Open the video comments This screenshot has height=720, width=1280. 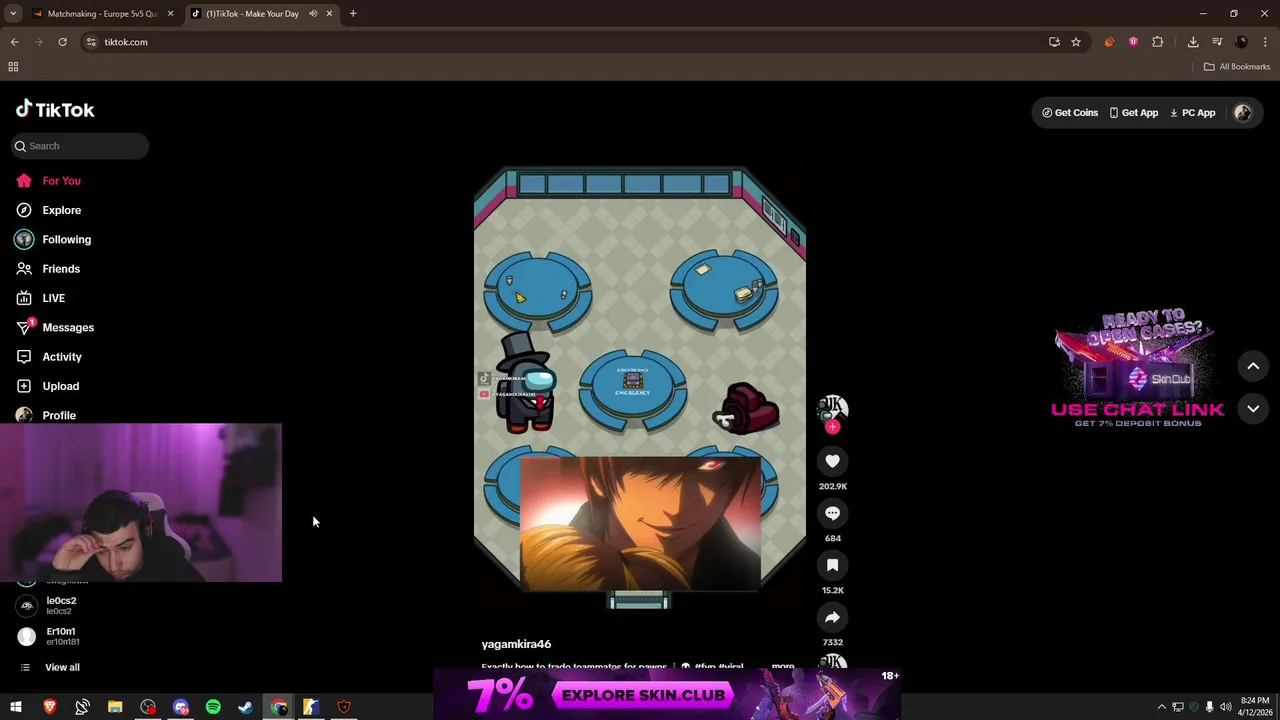click(x=832, y=513)
